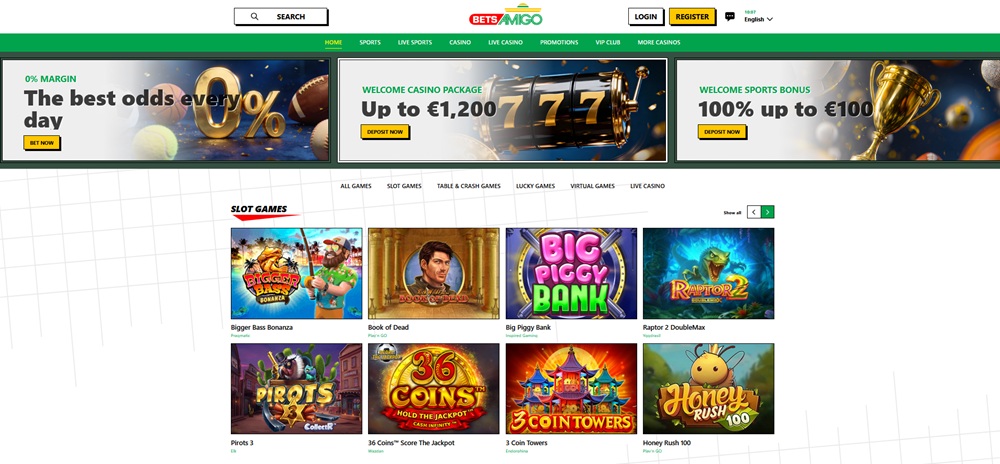
Task: Select the Lucky Games category tab
Action: pyautogui.click(x=535, y=186)
